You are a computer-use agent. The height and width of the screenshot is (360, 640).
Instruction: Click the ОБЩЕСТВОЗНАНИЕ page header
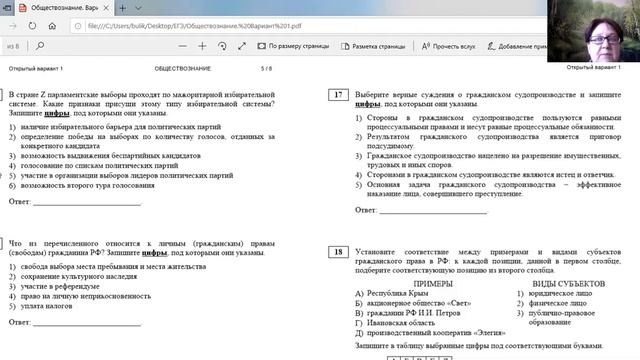pyautogui.click(x=182, y=69)
